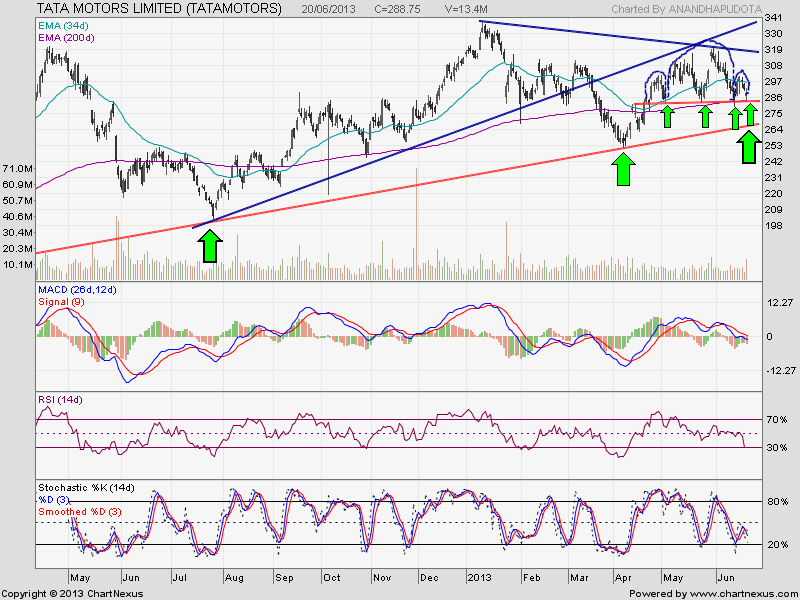Click the Stochastic %K (14d) label

point(86,488)
